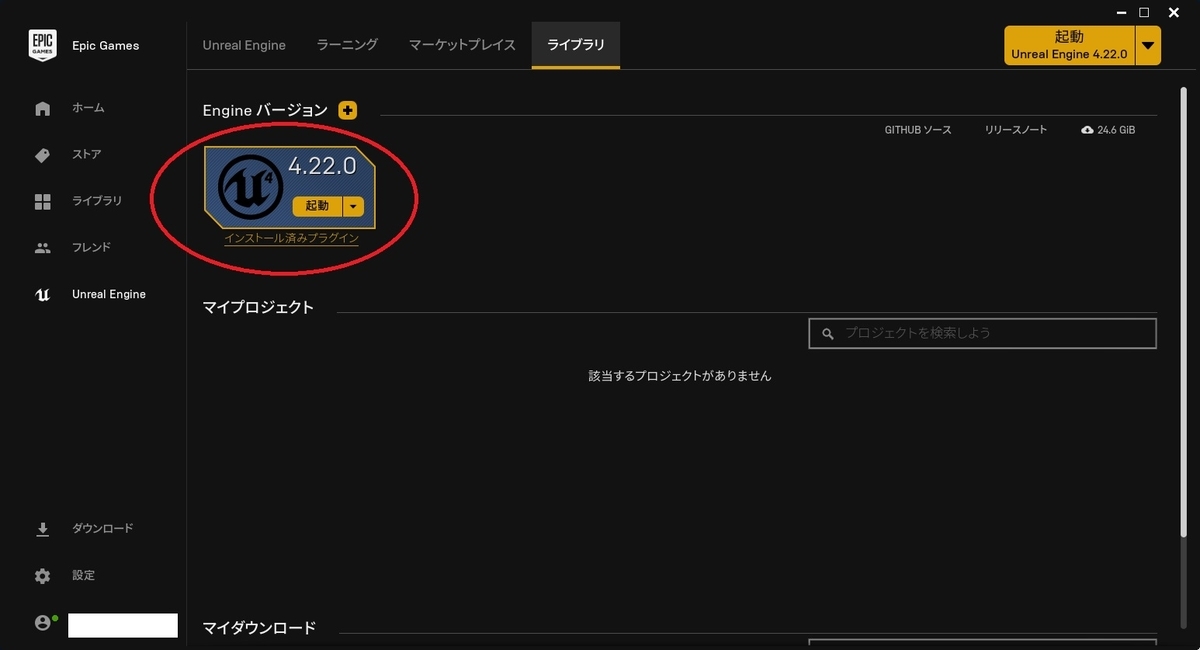Open the Unreal Engine 4.22.0 launch dropdown arrow
1200x650 pixels.
click(x=1148, y=44)
